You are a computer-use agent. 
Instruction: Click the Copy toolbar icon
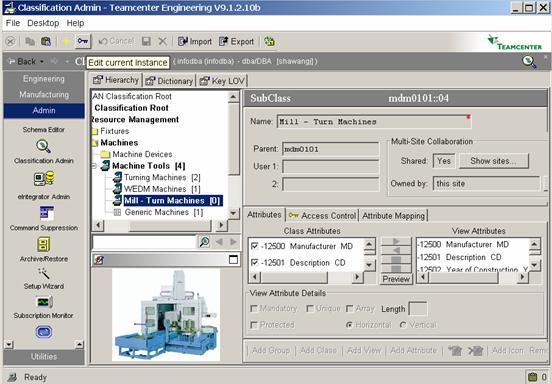pyautogui.click(x=30, y=42)
